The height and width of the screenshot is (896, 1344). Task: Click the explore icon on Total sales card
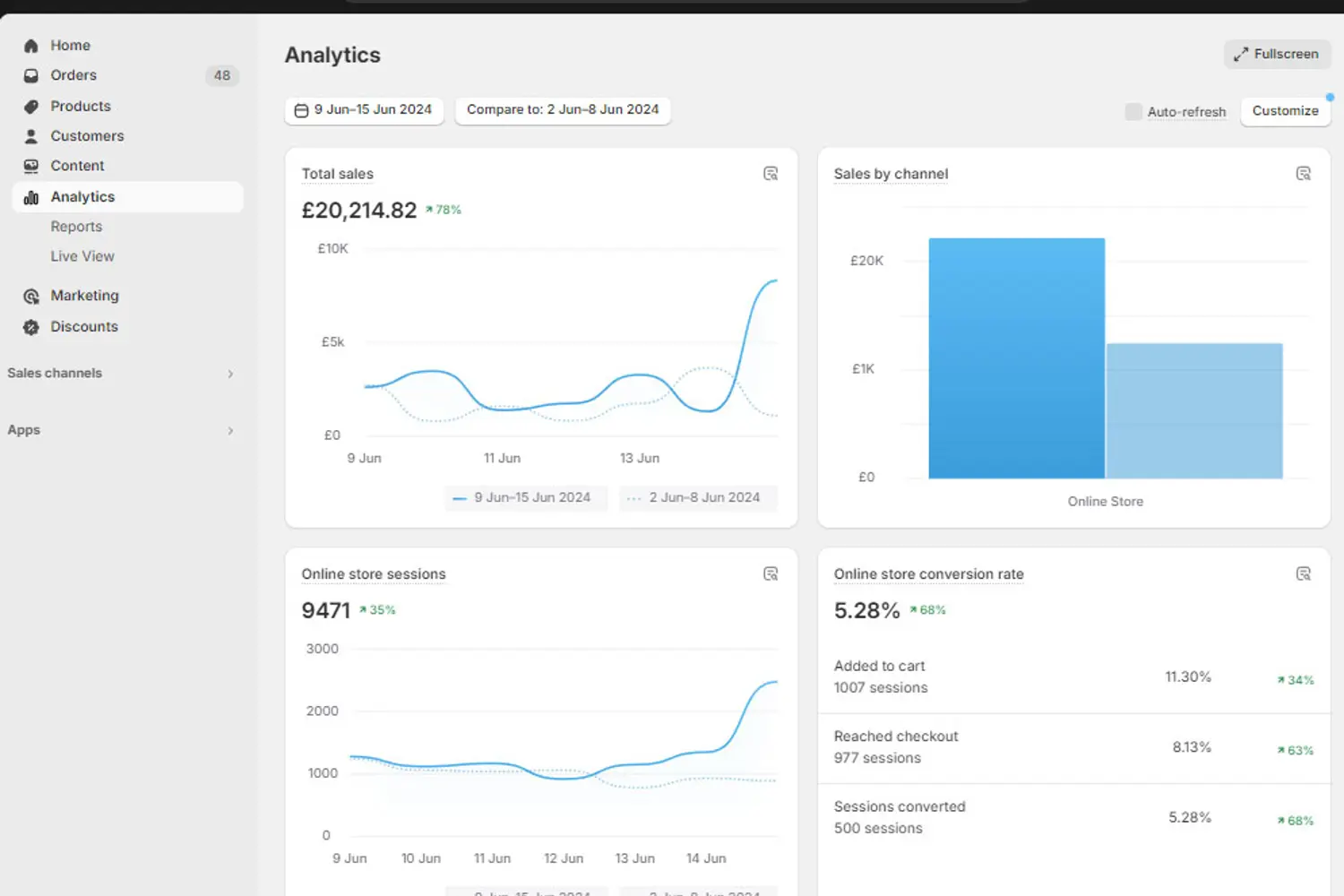pyautogui.click(x=771, y=173)
